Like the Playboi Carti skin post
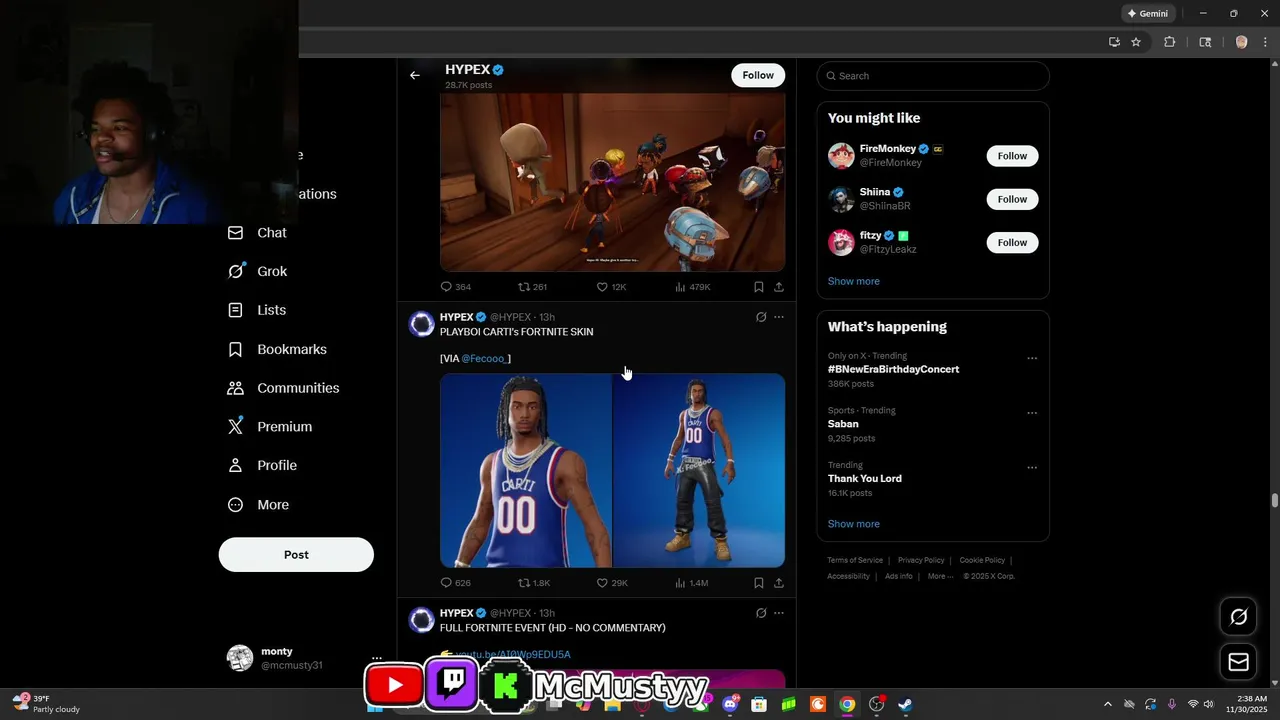Screen dimensions: 1280x720 tap(612, 583)
